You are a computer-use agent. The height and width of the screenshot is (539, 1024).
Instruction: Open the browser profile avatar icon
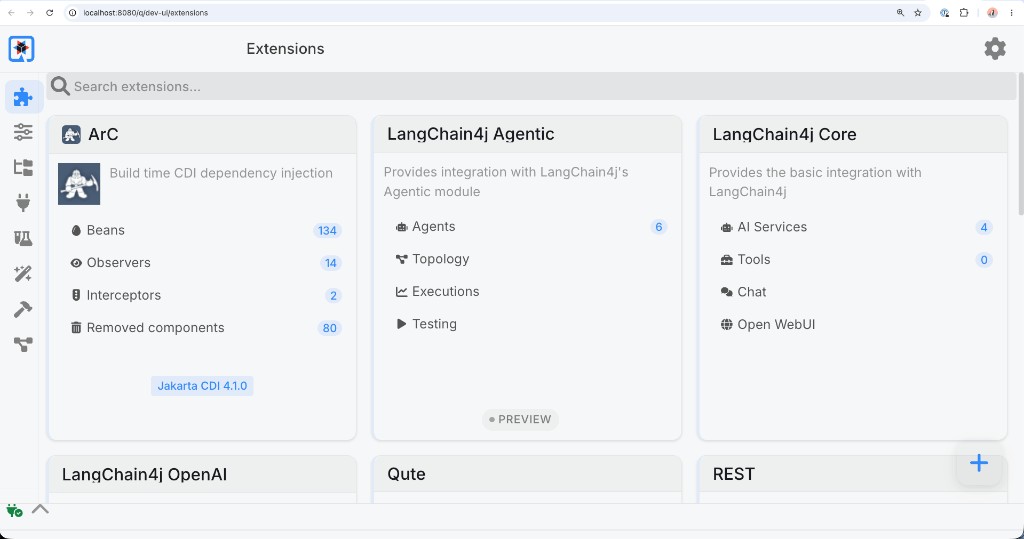[x=992, y=12]
